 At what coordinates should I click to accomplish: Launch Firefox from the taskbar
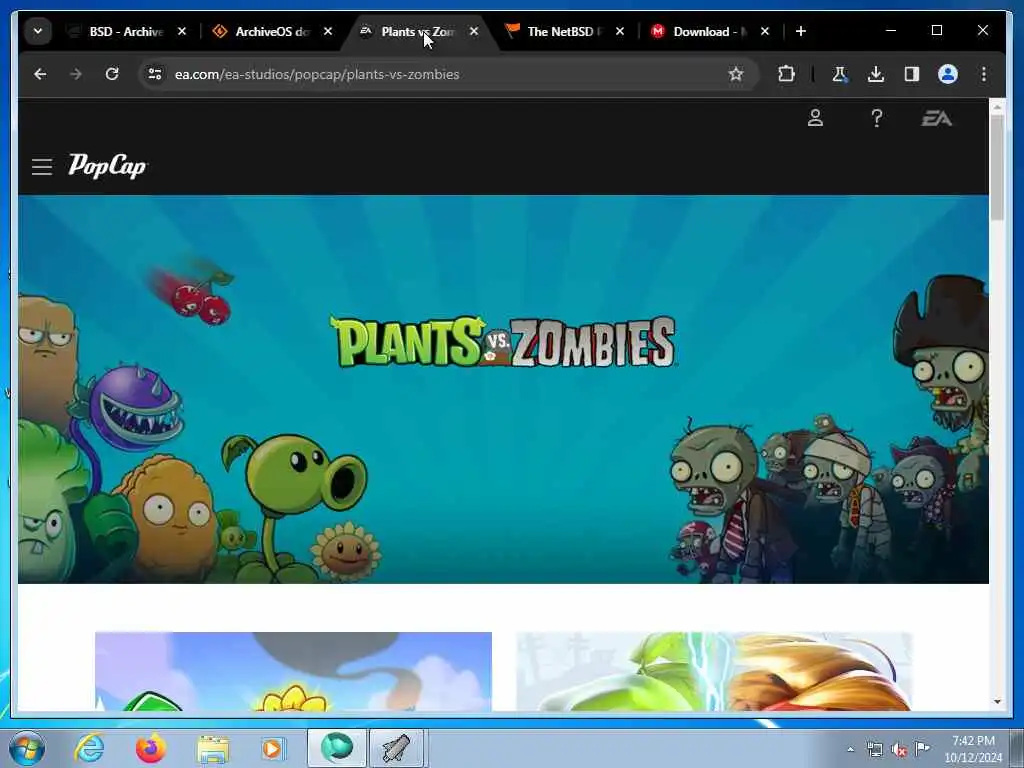pos(151,748)
